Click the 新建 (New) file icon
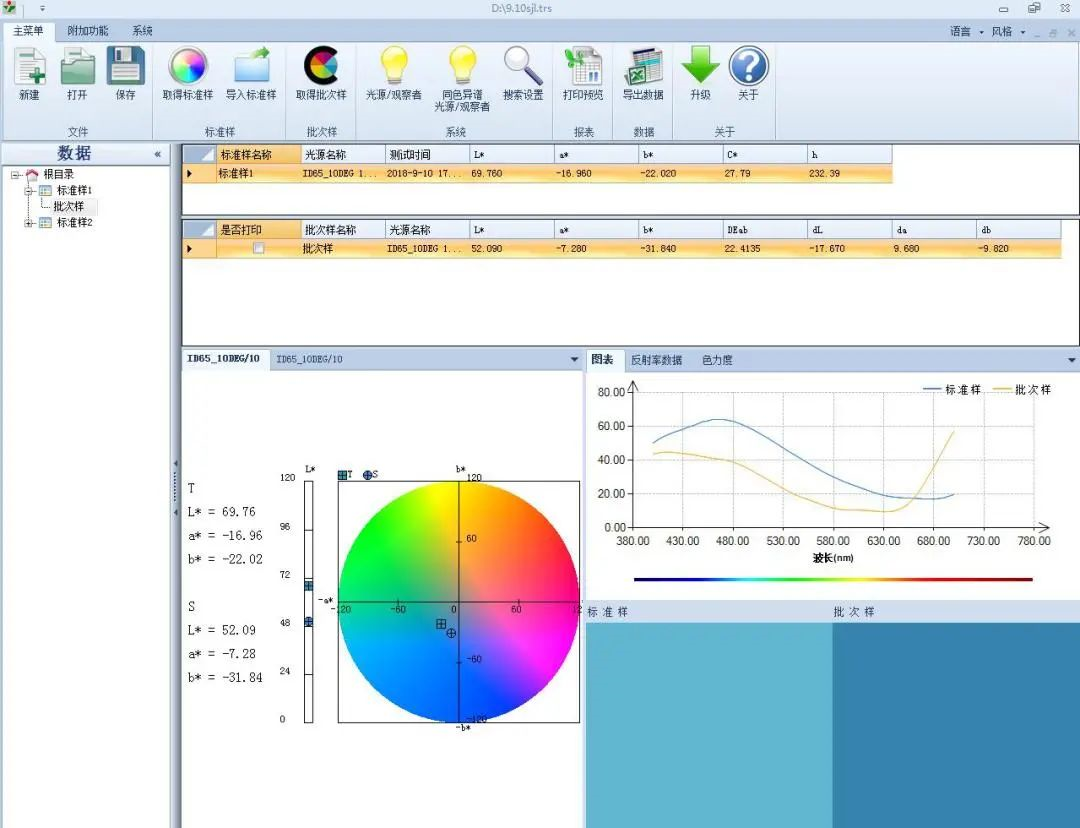The image size is (1080, 828). pyautogui.click(x=29, y=68)
